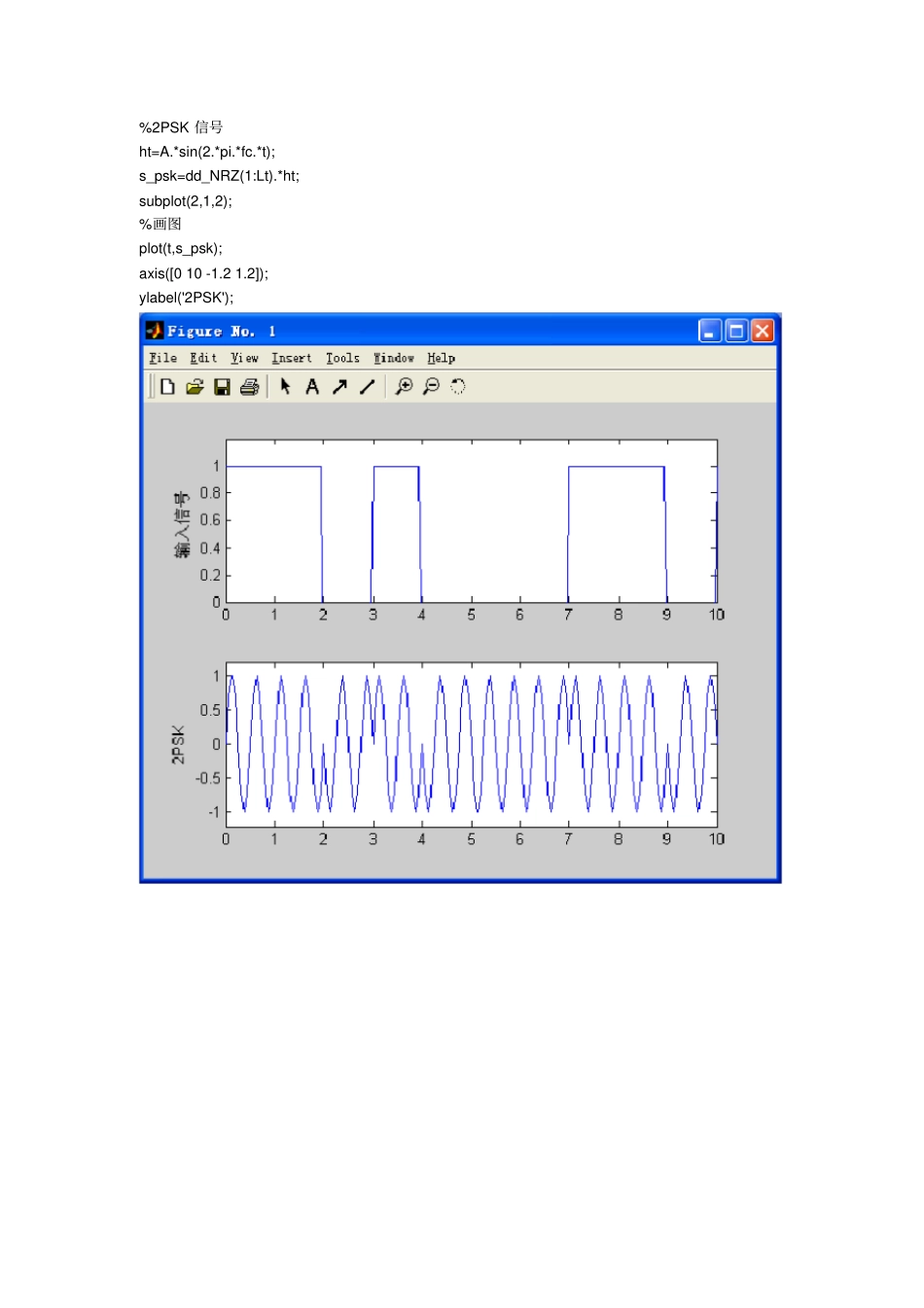
Task: Activate the Zoom In magnifier
Action: pos(404,387)
